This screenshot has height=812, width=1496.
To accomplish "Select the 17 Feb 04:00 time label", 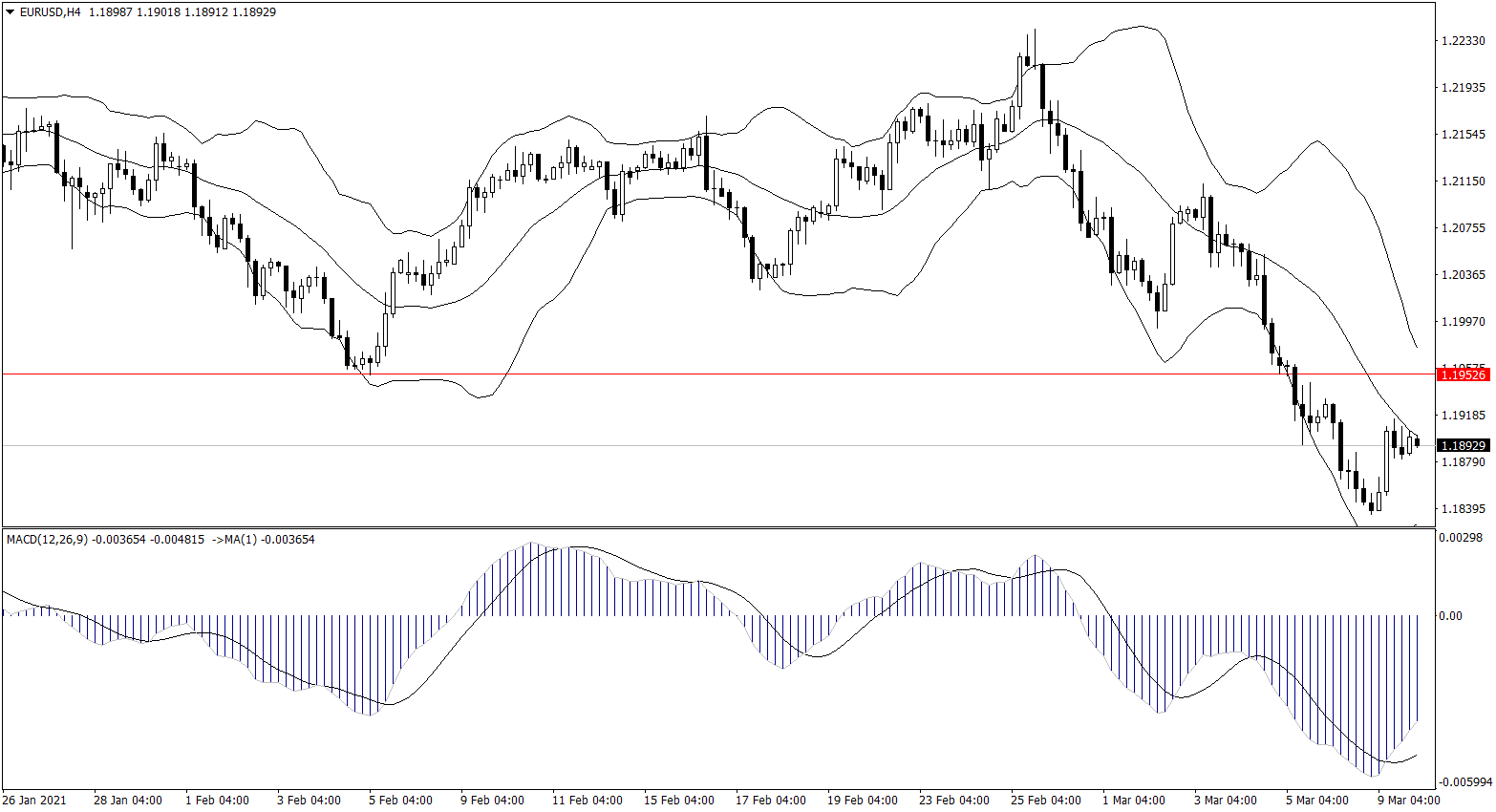I will coord(771,801).
